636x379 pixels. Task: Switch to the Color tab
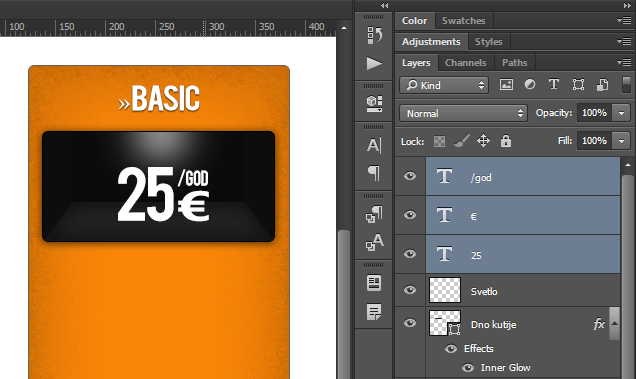pos(414,21)
